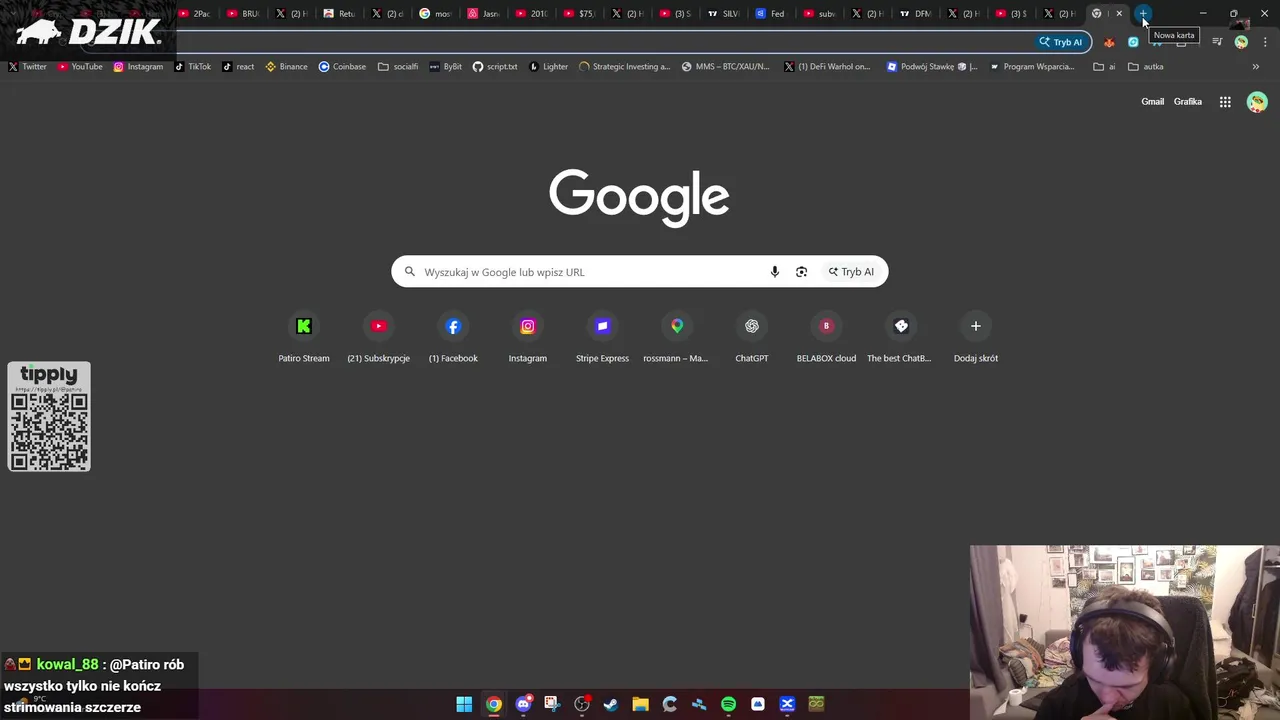Switch to the $75 YouTube tab
The image size is (1280, 720).
(579, 14)
